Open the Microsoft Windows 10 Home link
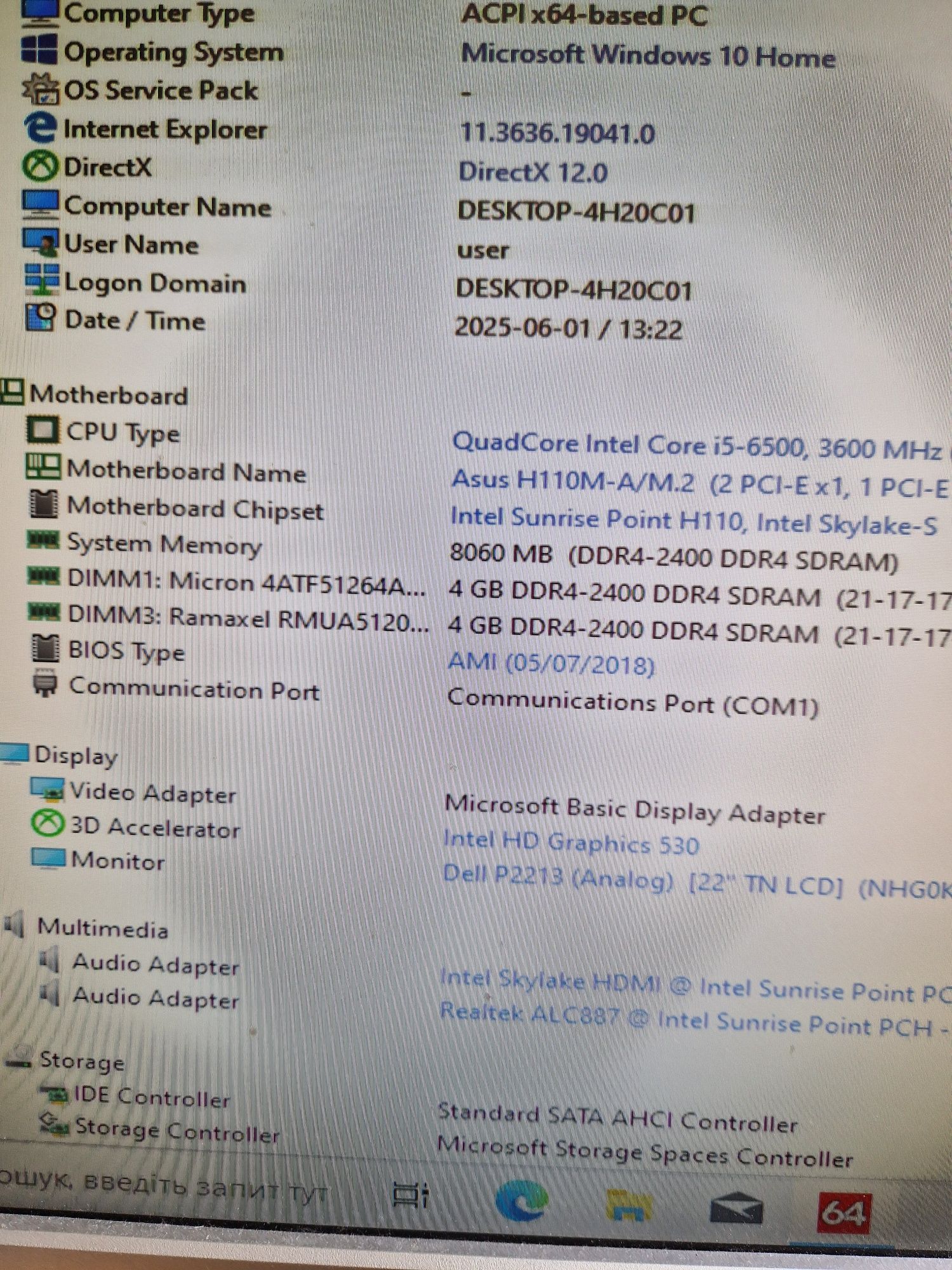The width and height of the screenshot is (952, 1270). tap(648, 55)
